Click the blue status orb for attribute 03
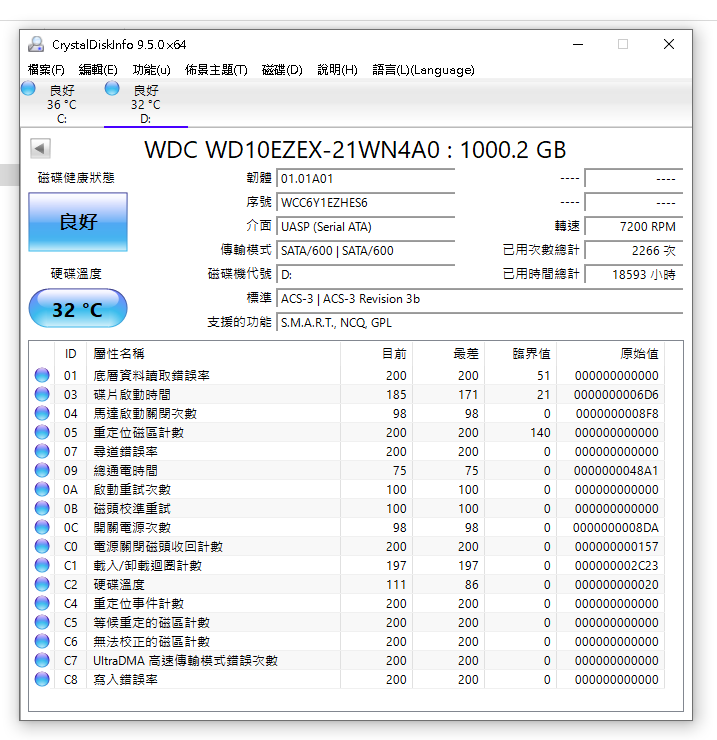 pyautogui.click(x=42, y=394)
